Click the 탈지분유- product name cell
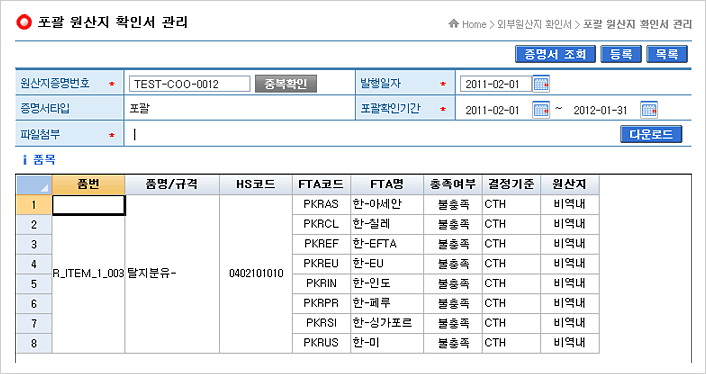Screen dimensions: 706x374 (172, 274)
